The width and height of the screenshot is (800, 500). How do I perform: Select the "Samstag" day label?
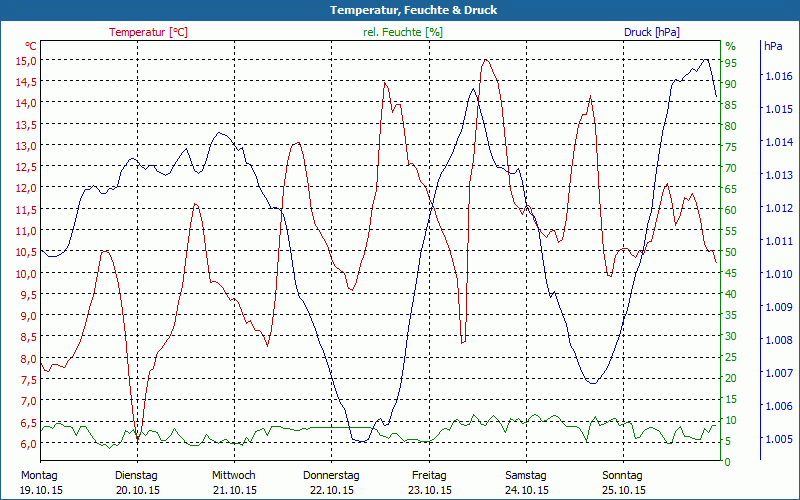click(x=525, y=475)
